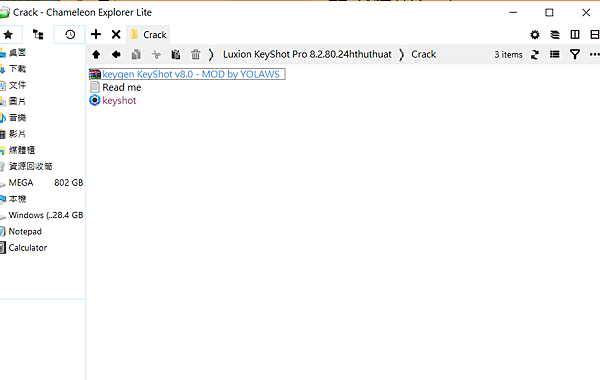
Task: Cut selected file with scissors icon
Action: (x=156, y=55)
